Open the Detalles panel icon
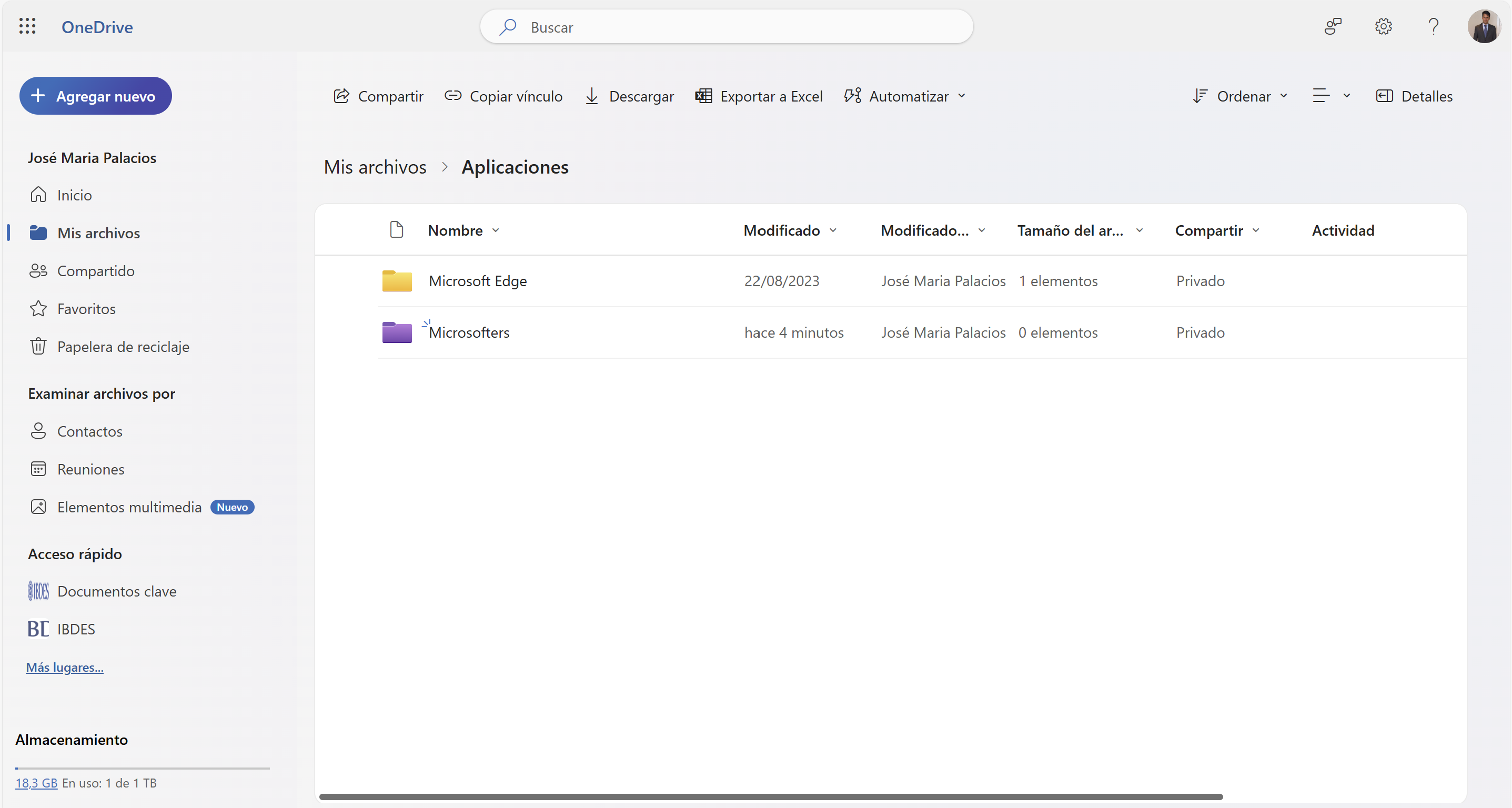The image size is (1512, 808). coord(1385,96)
